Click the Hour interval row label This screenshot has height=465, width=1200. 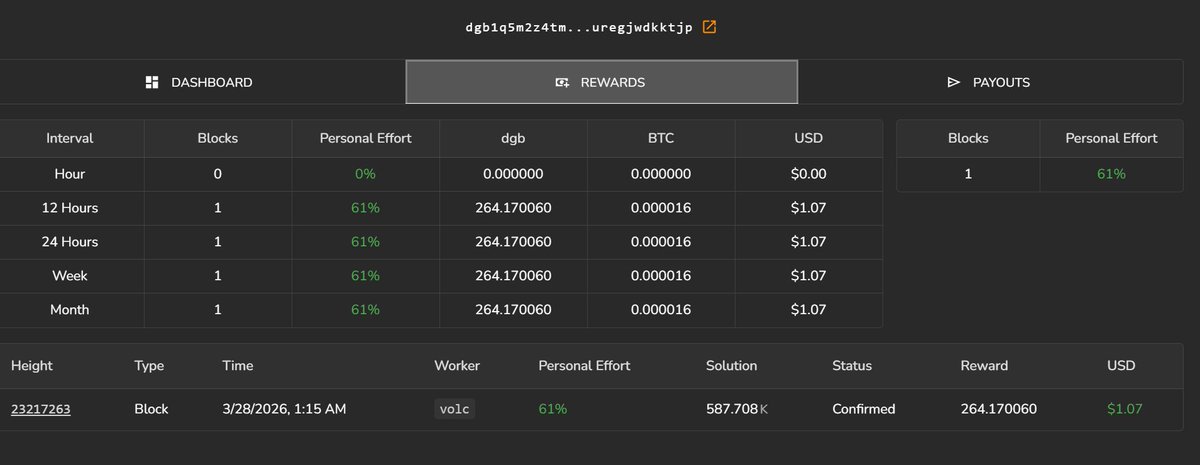(x=70, y=174)
